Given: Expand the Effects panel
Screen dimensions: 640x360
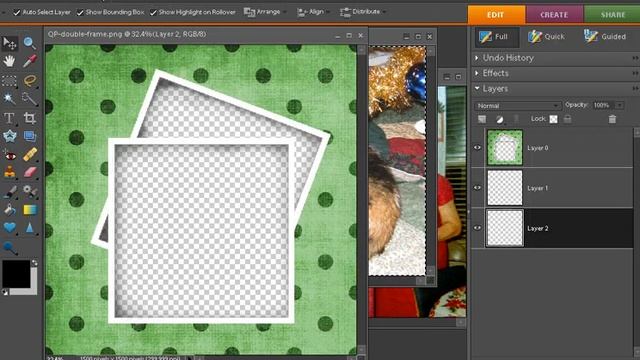Looking at the screenshot, I should click(x=477, y=73).
